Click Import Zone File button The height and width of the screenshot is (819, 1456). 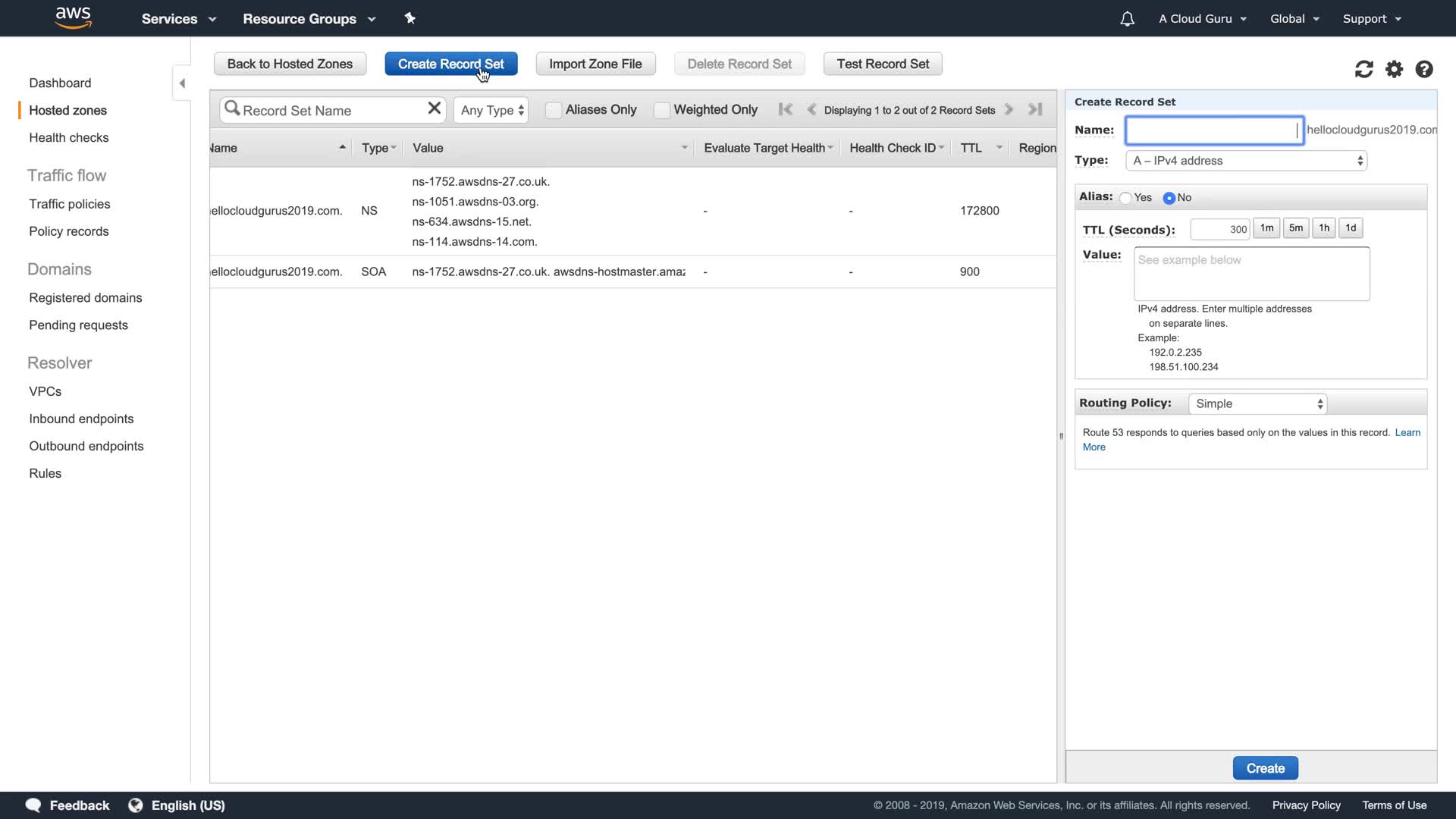tap(595, 64)
